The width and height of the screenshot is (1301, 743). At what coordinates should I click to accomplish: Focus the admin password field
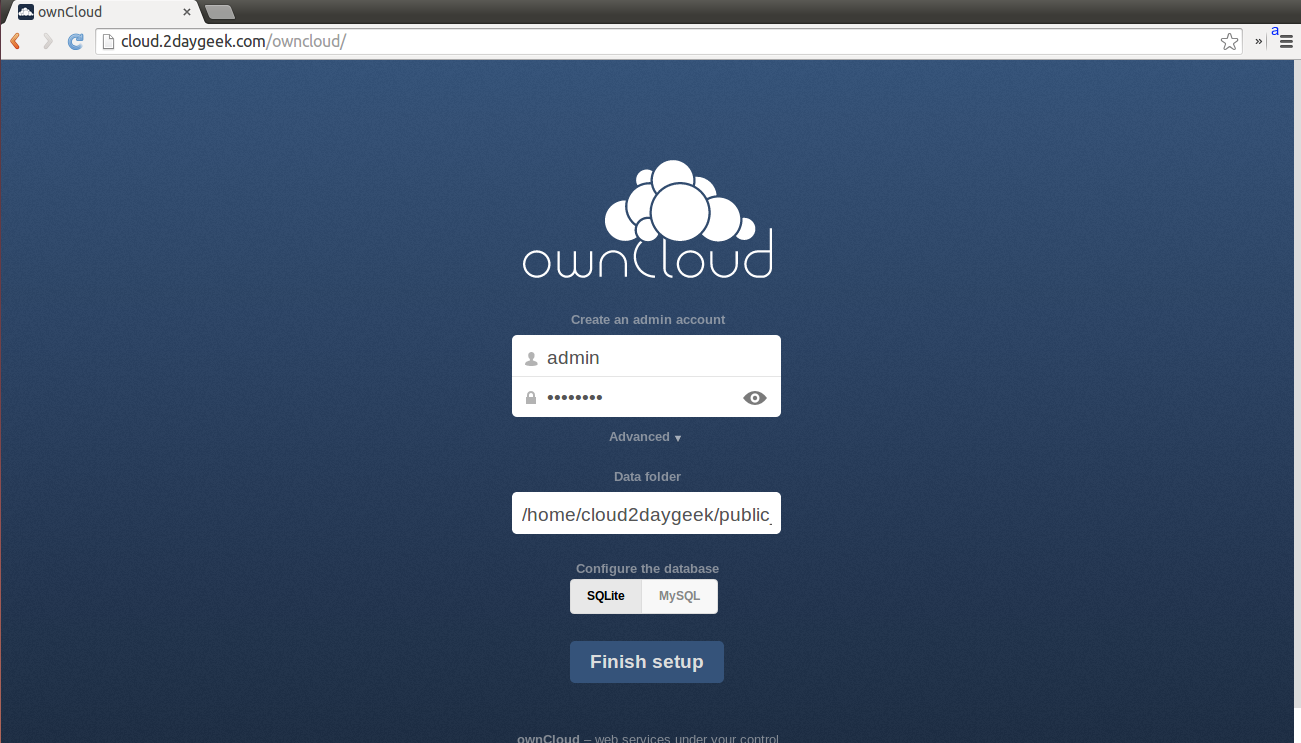click(x=646, y=397)
